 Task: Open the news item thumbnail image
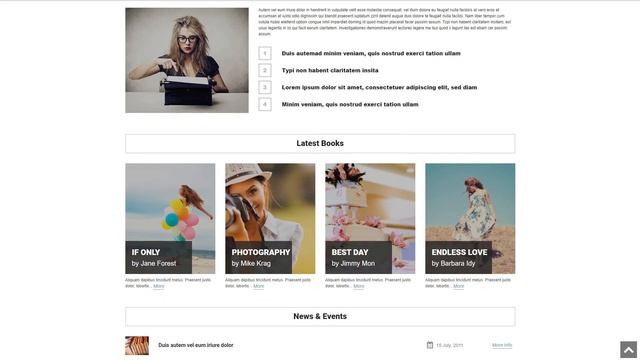[137, 345]
